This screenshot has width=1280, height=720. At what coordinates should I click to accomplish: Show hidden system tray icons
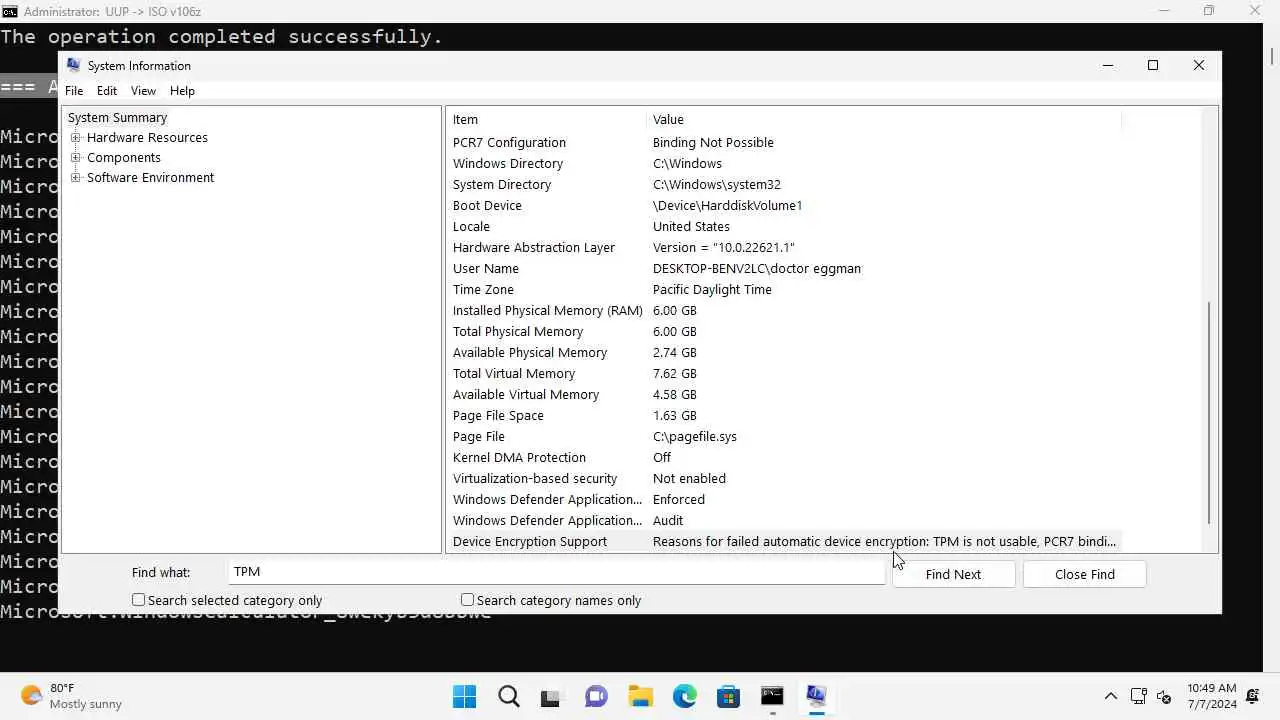(1110, 696)
